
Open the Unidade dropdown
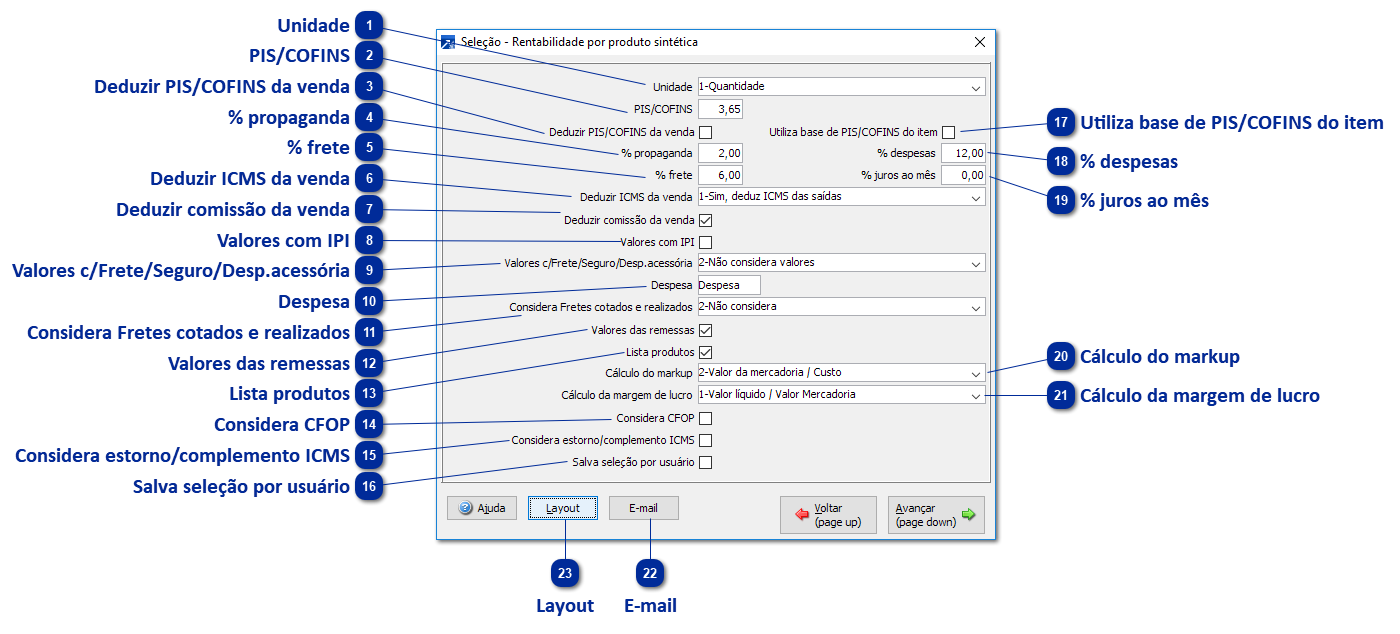(840, 87)
